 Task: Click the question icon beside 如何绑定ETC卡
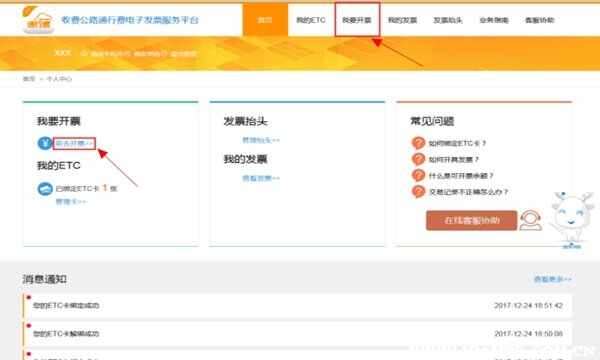418,143
